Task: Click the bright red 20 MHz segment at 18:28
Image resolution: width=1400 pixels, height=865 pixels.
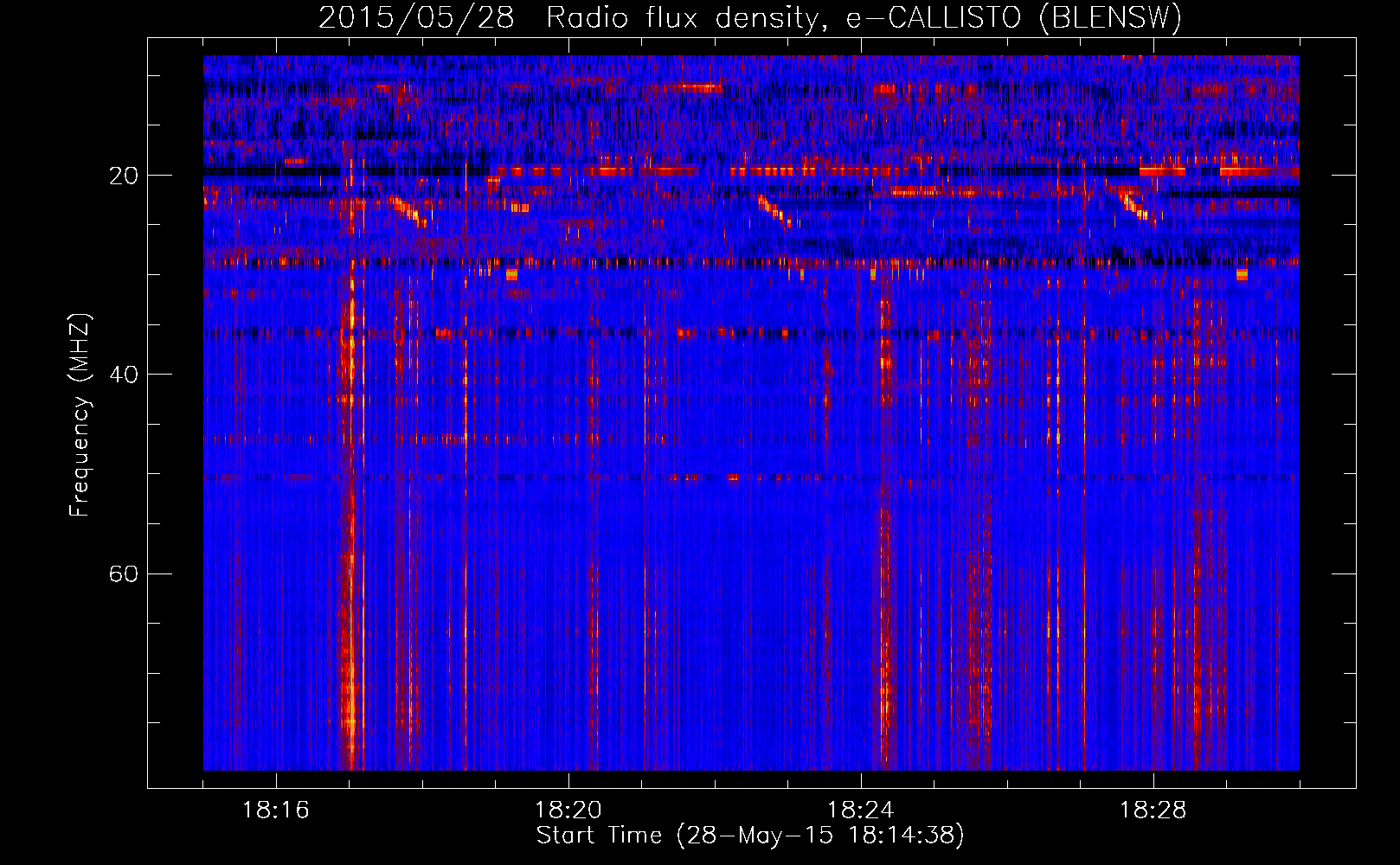Action: 1161,171
